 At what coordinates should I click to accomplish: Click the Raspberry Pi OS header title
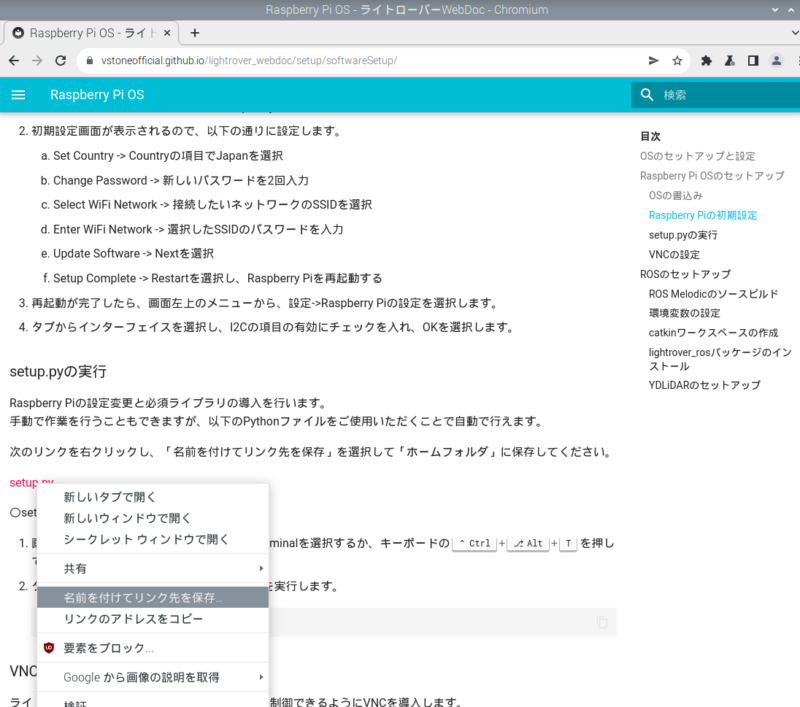pyautogui.click(x=97, y=95)
